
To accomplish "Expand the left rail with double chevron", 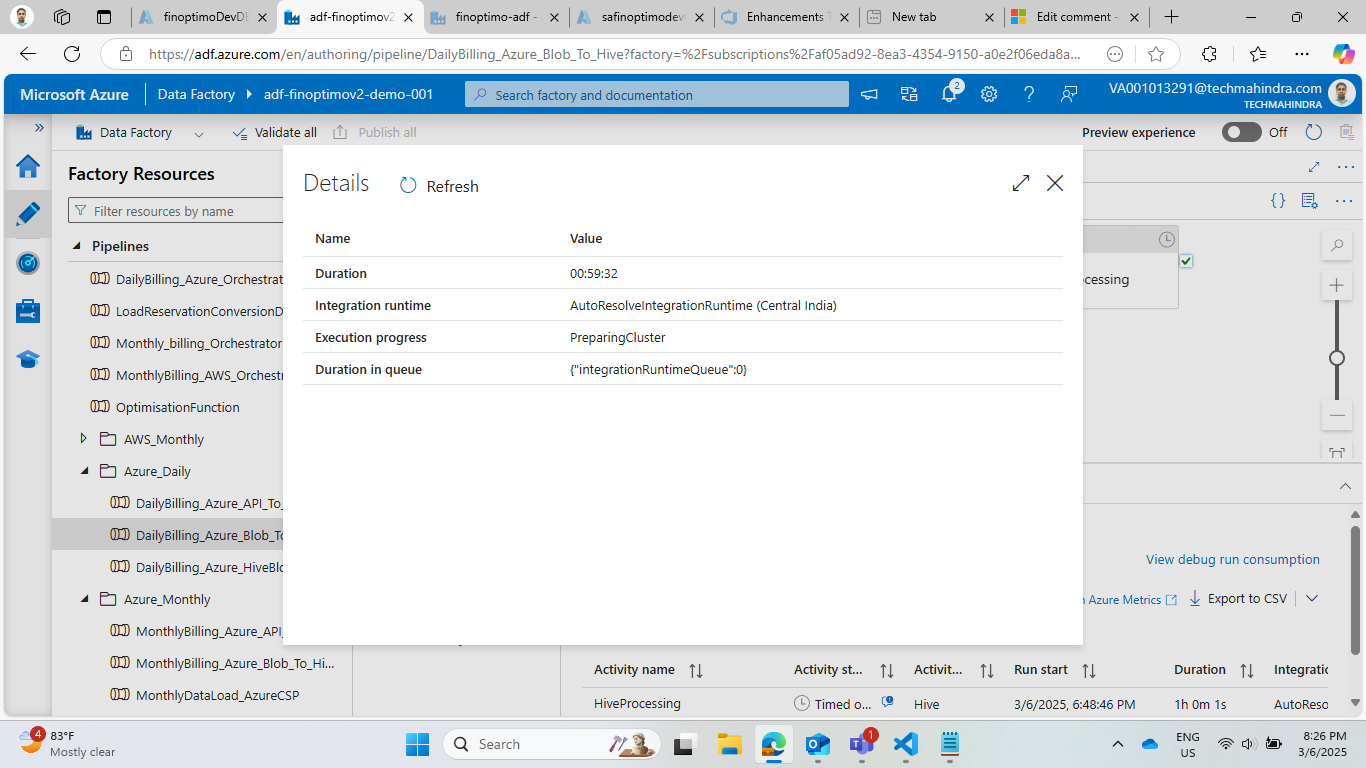I will coord(39,128).
